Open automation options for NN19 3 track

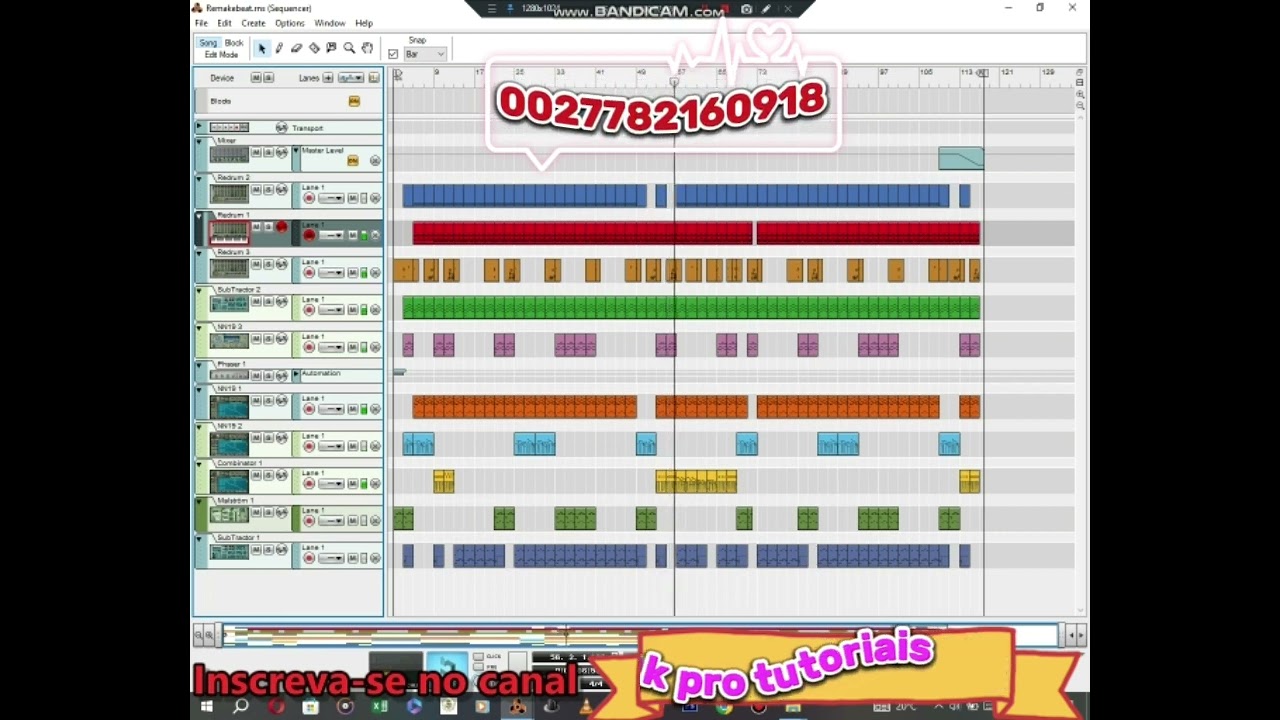coord(282,339)
